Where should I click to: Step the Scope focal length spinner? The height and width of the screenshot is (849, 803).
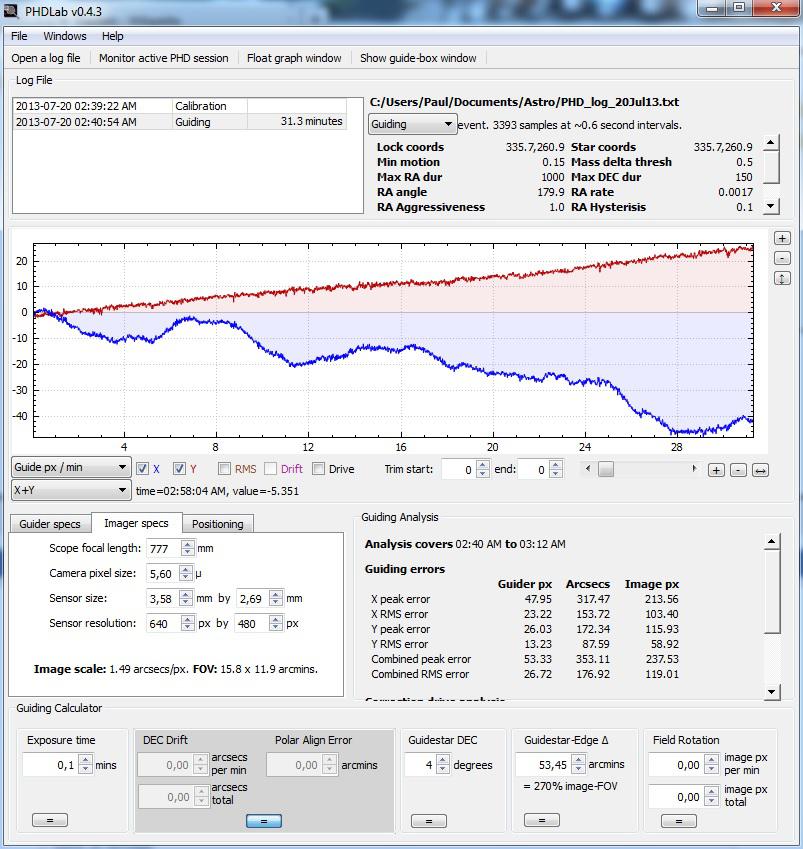[187, 548]
